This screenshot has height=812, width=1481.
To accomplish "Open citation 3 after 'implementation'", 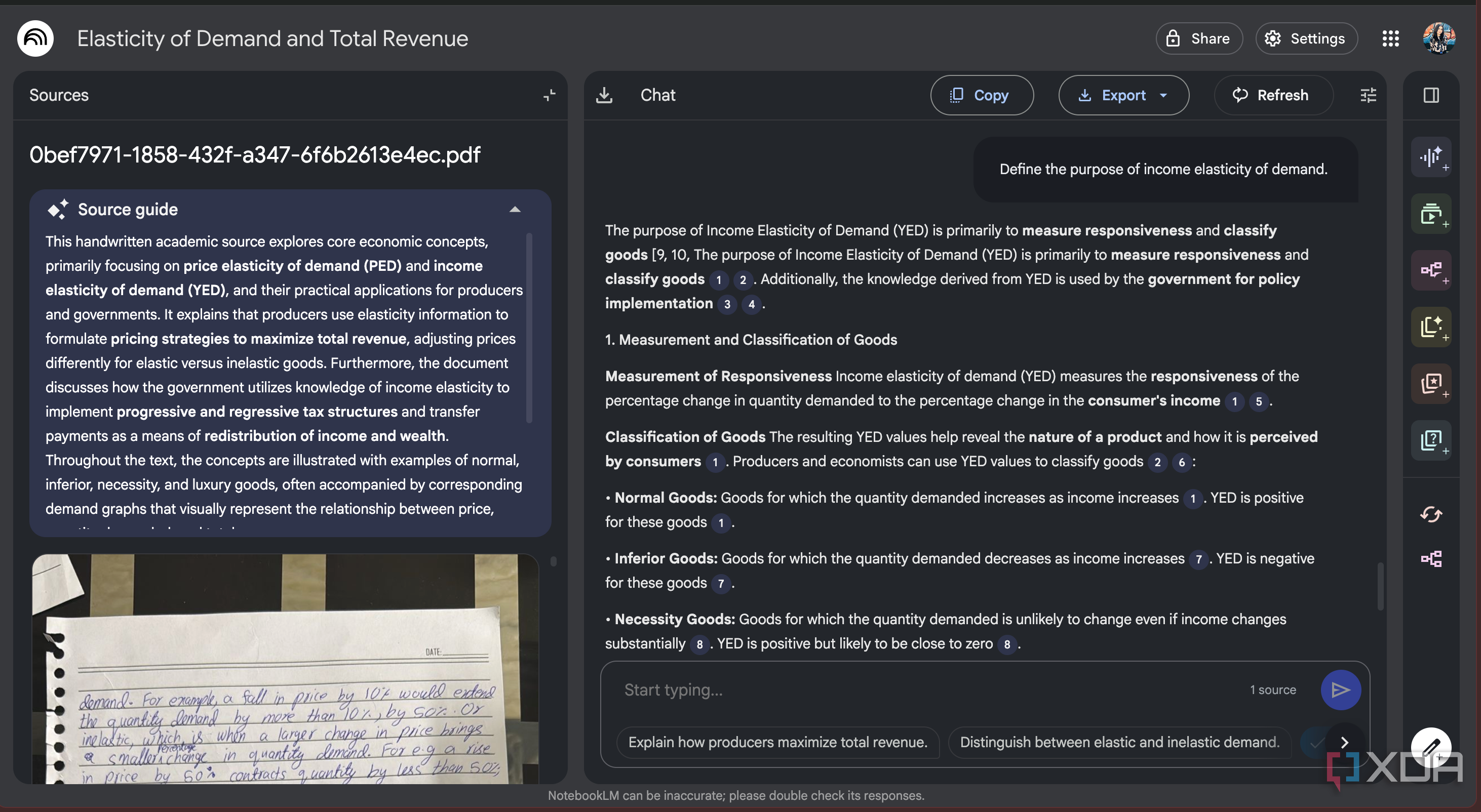I will [727, 304].
